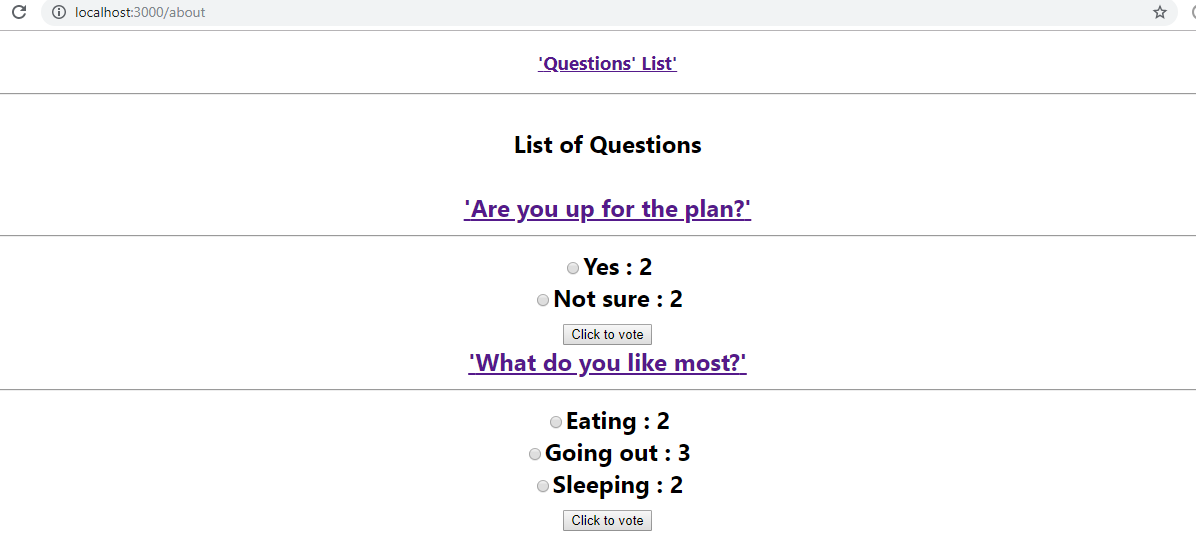Pick the Sleeping radio button
The height and width of the screenshot is (538, 1196).
click(543, 486)
